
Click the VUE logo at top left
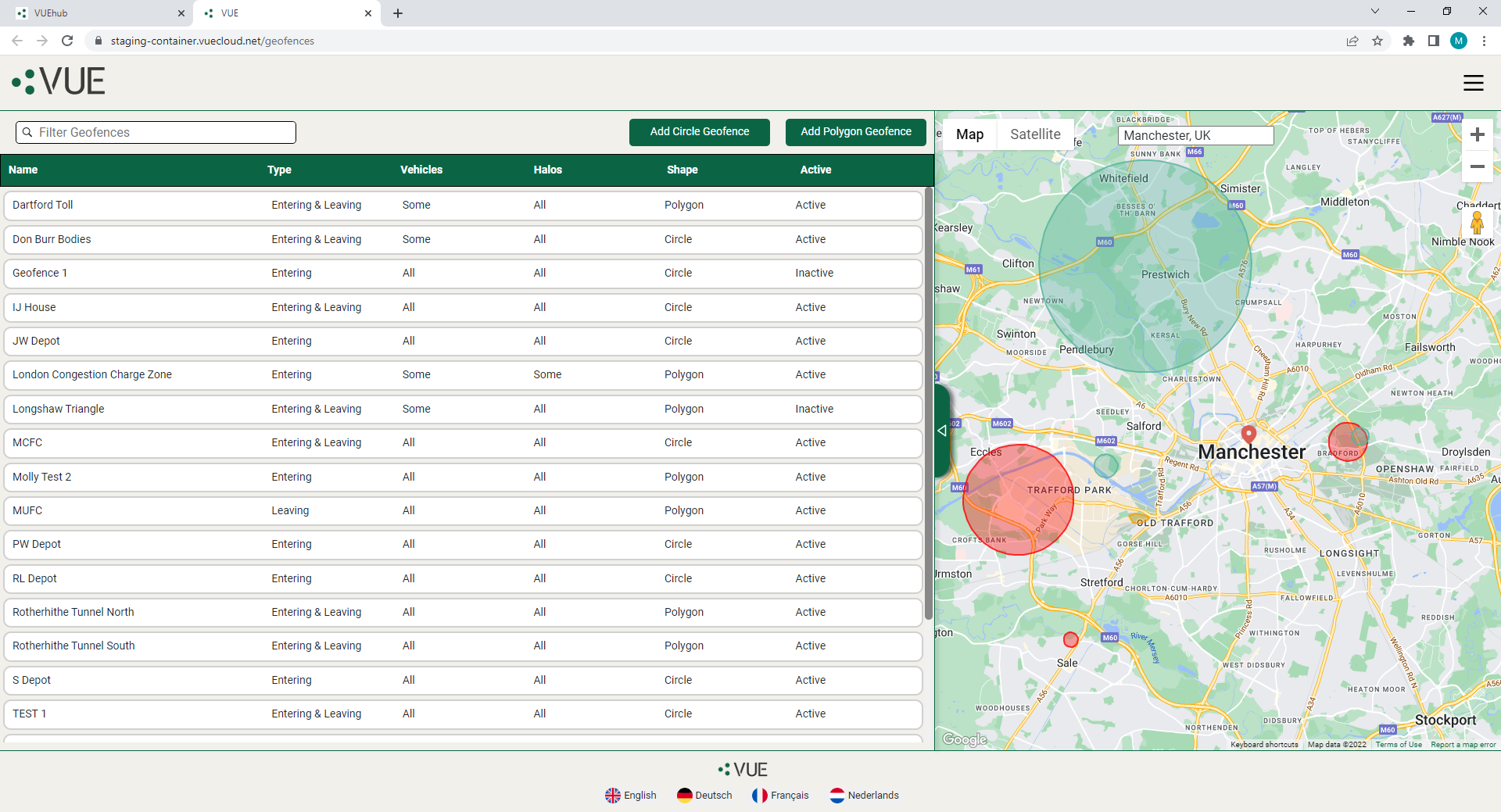(59, 81)
